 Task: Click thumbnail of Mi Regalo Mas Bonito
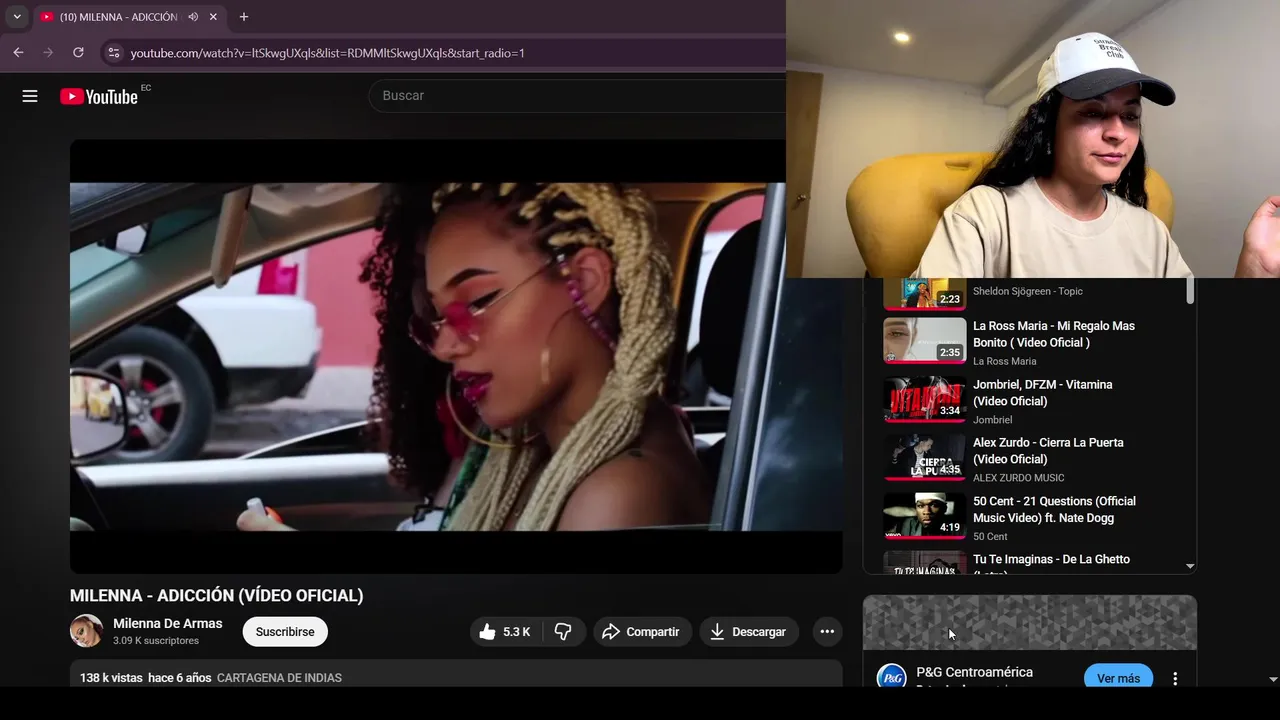924,340
